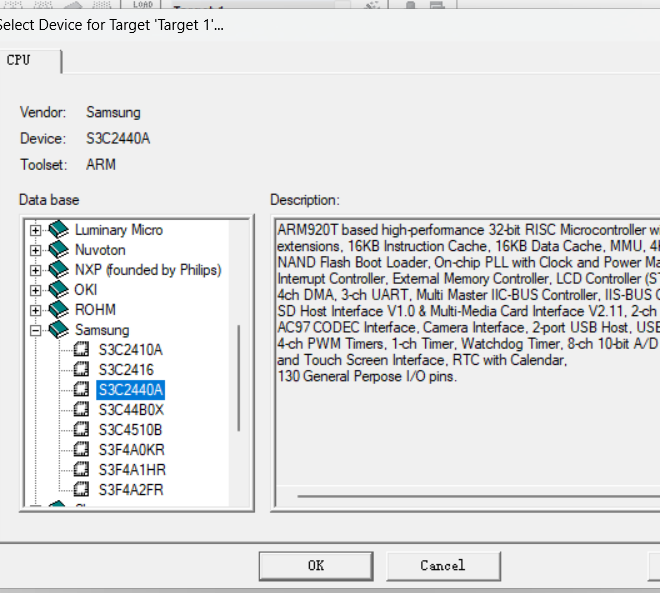
Task: Choose the S3F4A0KR device
Action: point(131,450)
